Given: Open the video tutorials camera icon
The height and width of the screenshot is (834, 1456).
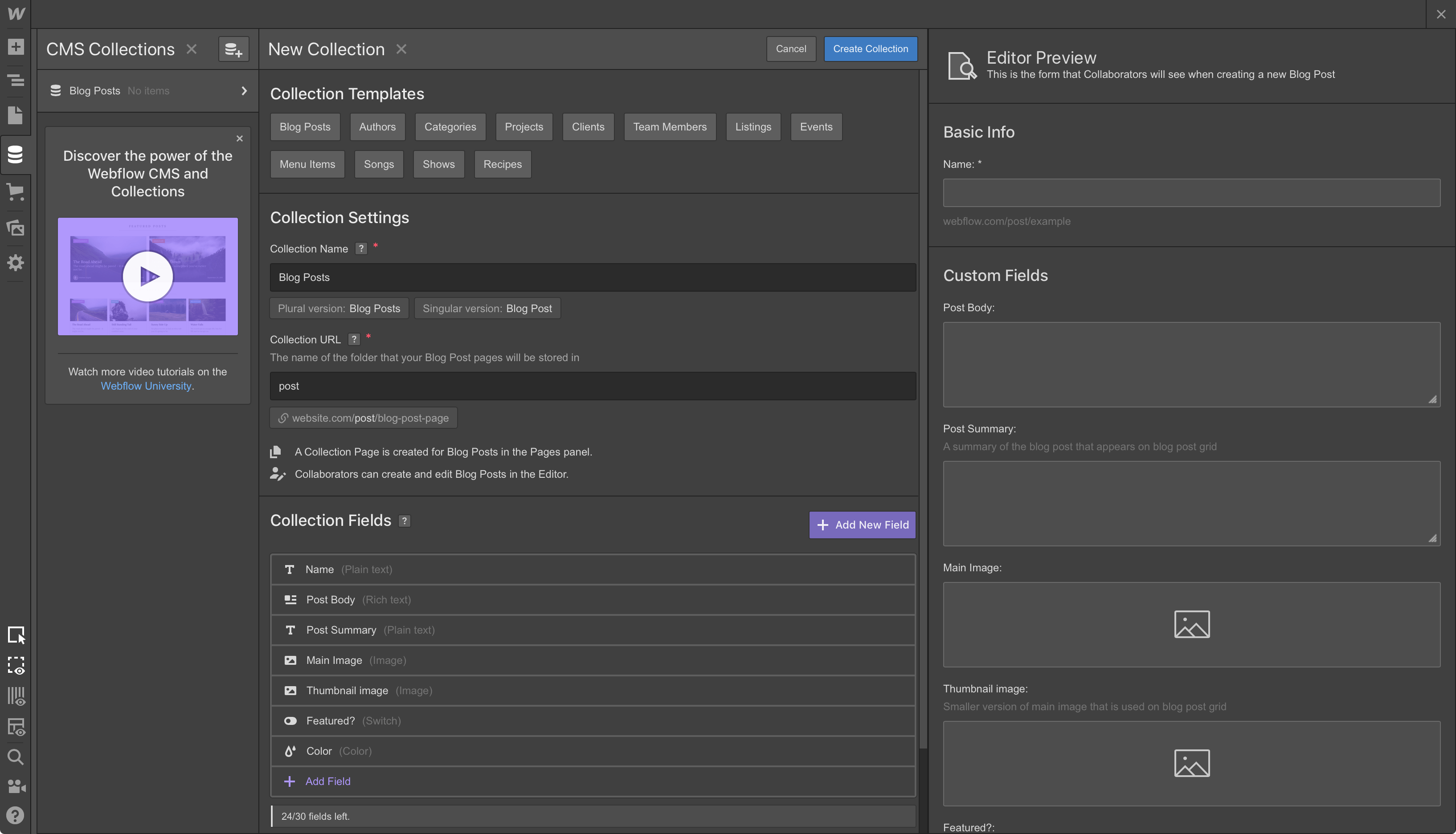Looking at the screenshot, I should click(x=16, y=786).
